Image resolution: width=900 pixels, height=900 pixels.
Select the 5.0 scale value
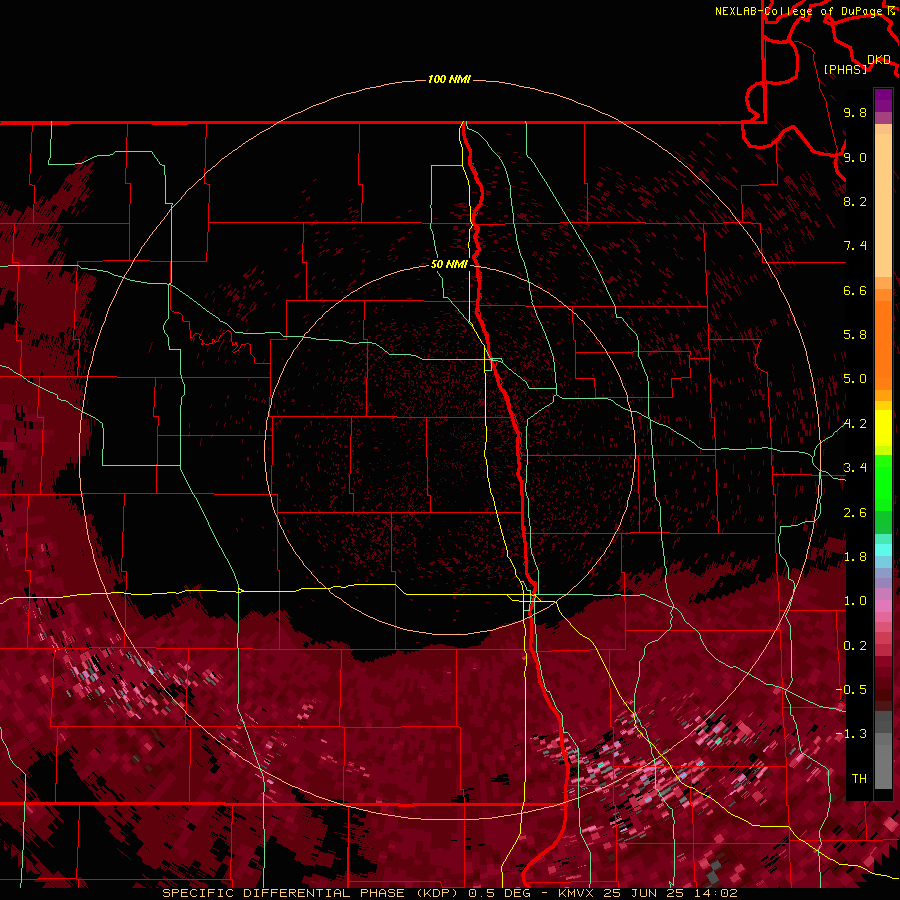(855, 379)
